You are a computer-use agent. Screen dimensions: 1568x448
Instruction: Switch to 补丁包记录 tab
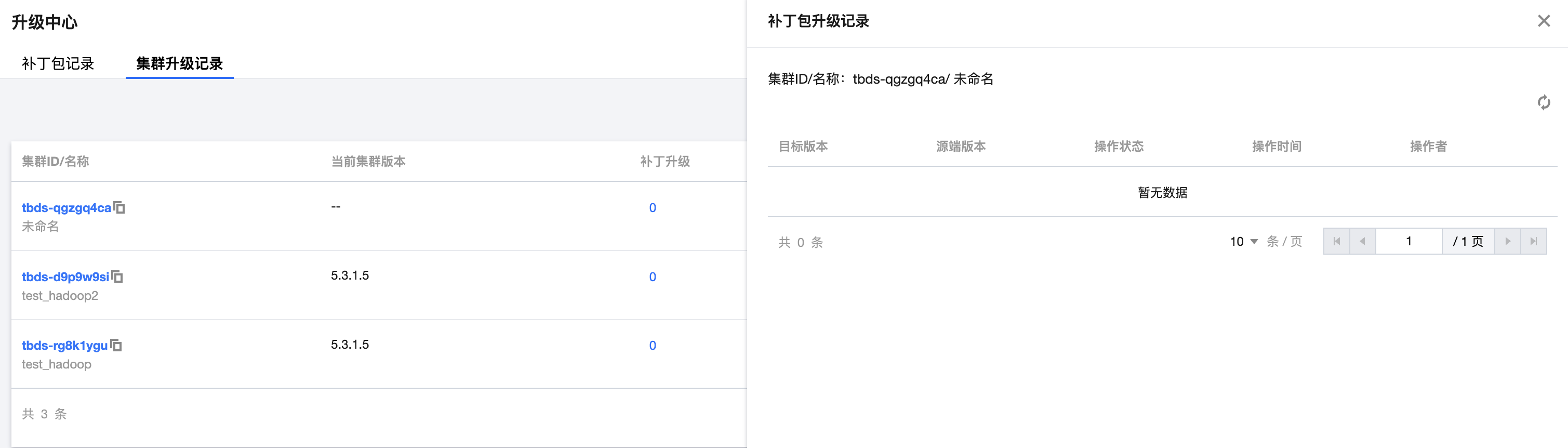pos(58,63)
